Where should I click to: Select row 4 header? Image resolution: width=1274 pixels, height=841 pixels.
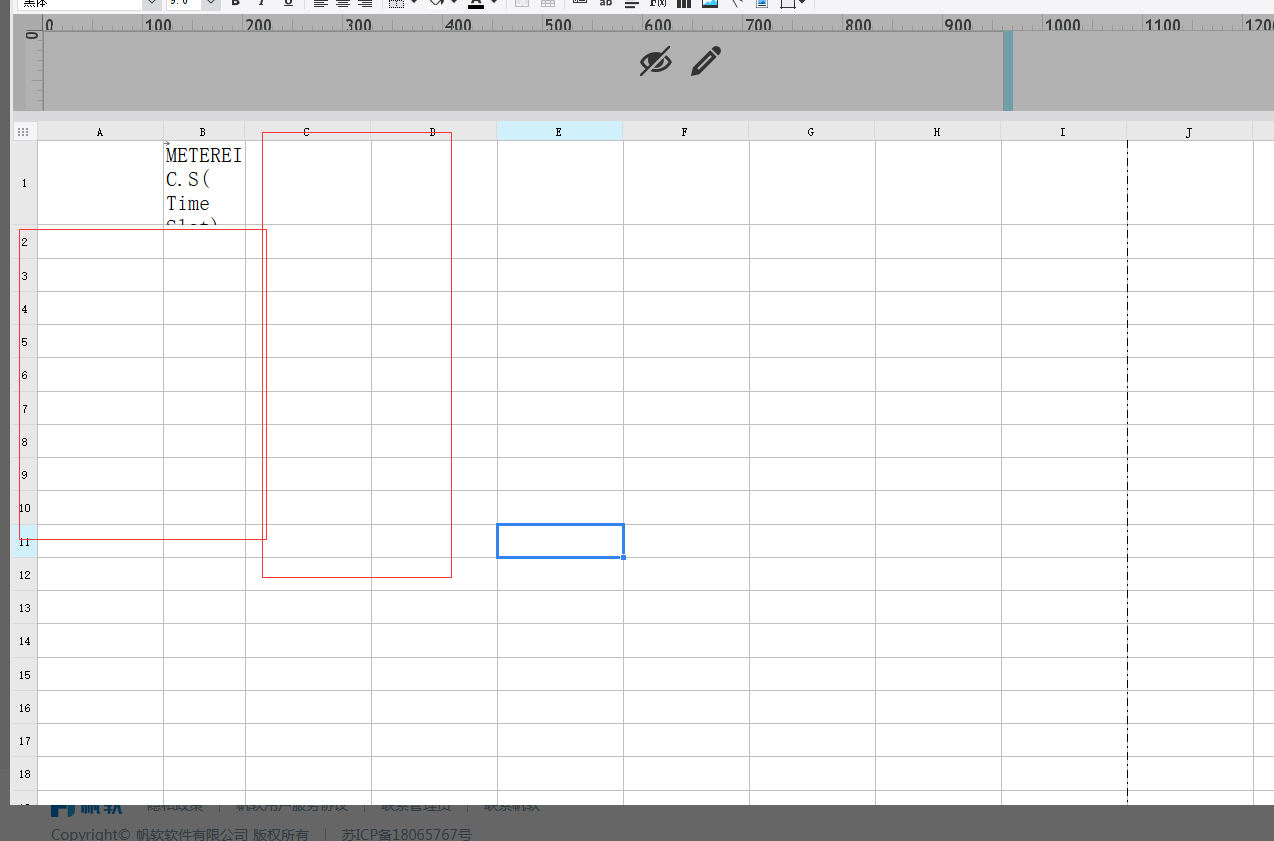click(x=24, y=308)
